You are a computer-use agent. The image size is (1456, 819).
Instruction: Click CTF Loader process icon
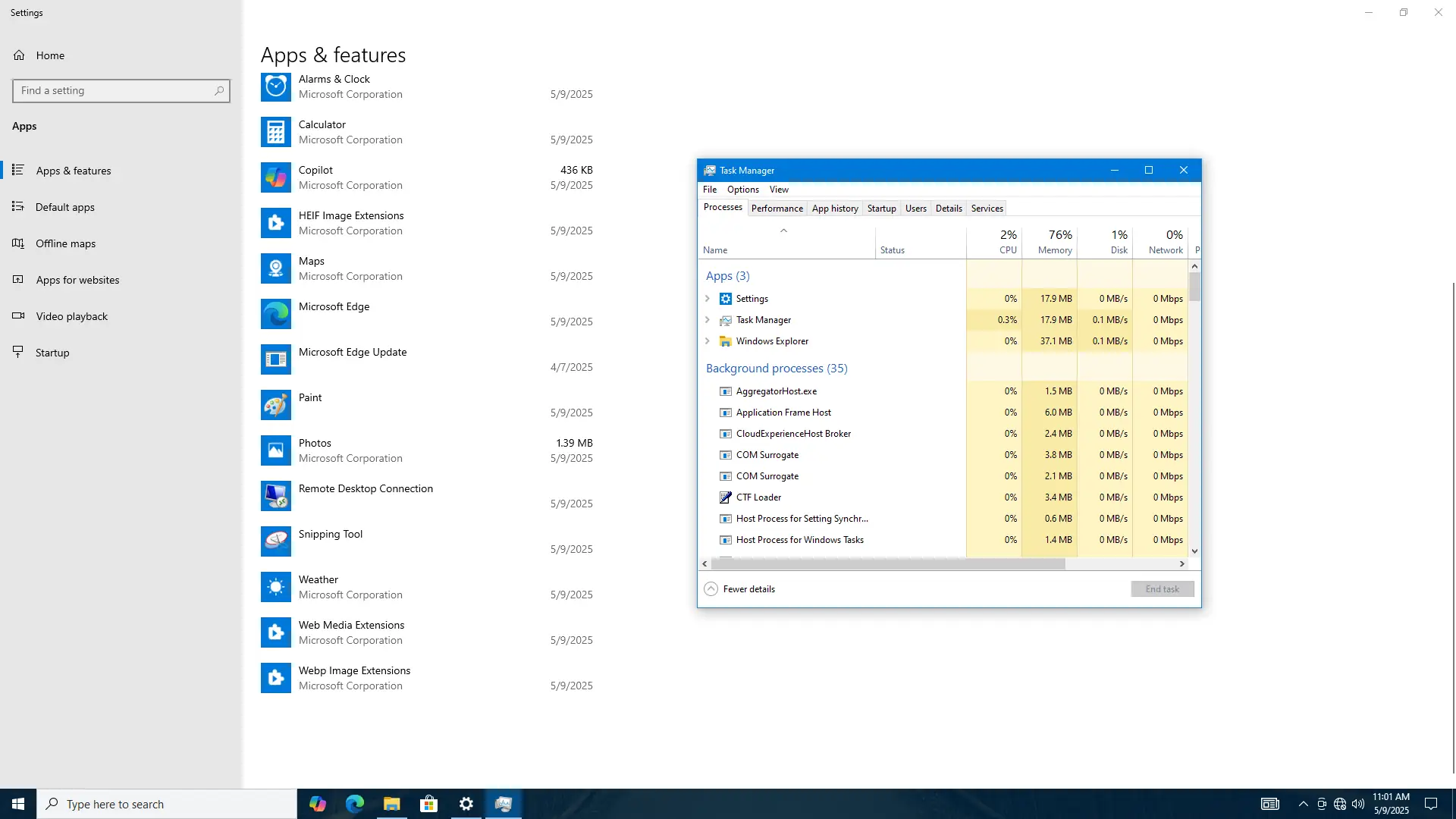tap(726, 497)
